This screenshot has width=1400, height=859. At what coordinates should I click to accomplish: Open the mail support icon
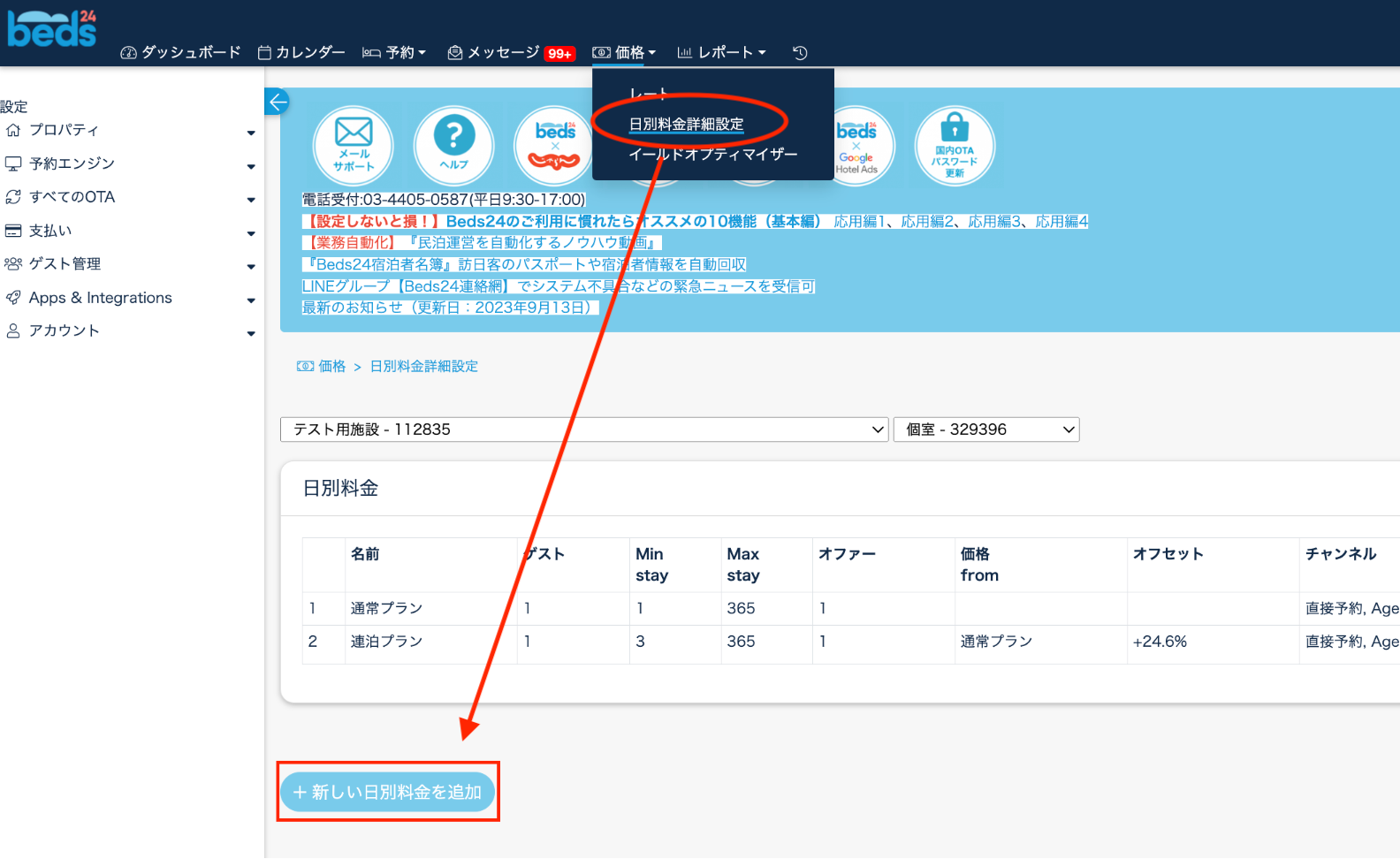[354, 145]
